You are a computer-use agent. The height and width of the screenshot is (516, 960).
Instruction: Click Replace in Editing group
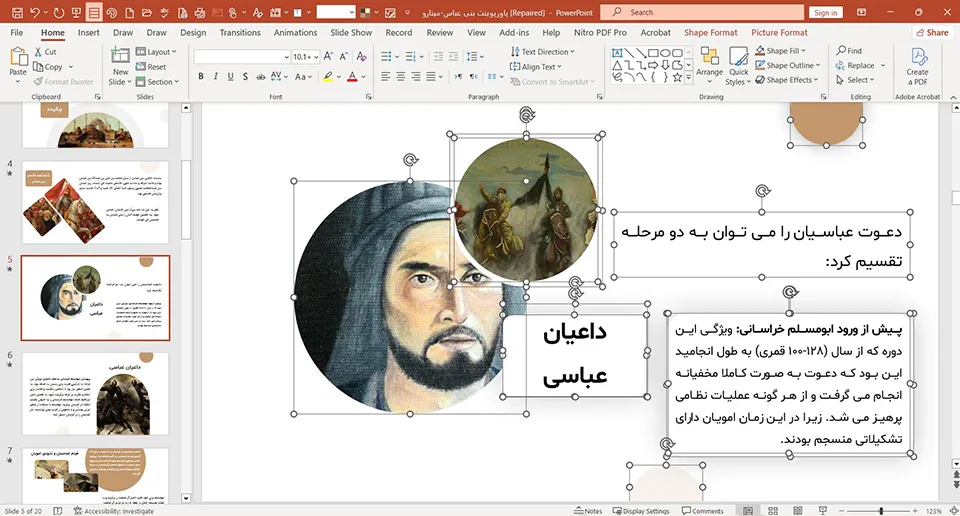[x=855, y=65]
